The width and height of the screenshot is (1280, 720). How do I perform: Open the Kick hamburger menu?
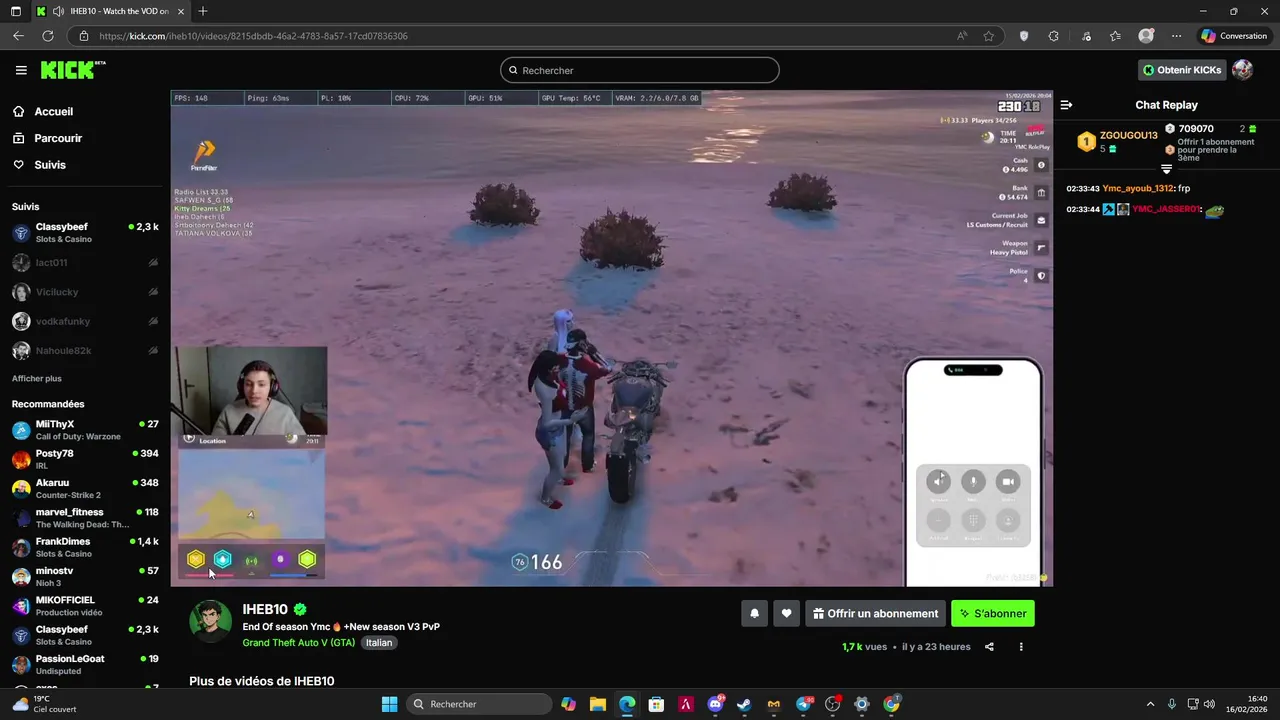tap(21, 70)
